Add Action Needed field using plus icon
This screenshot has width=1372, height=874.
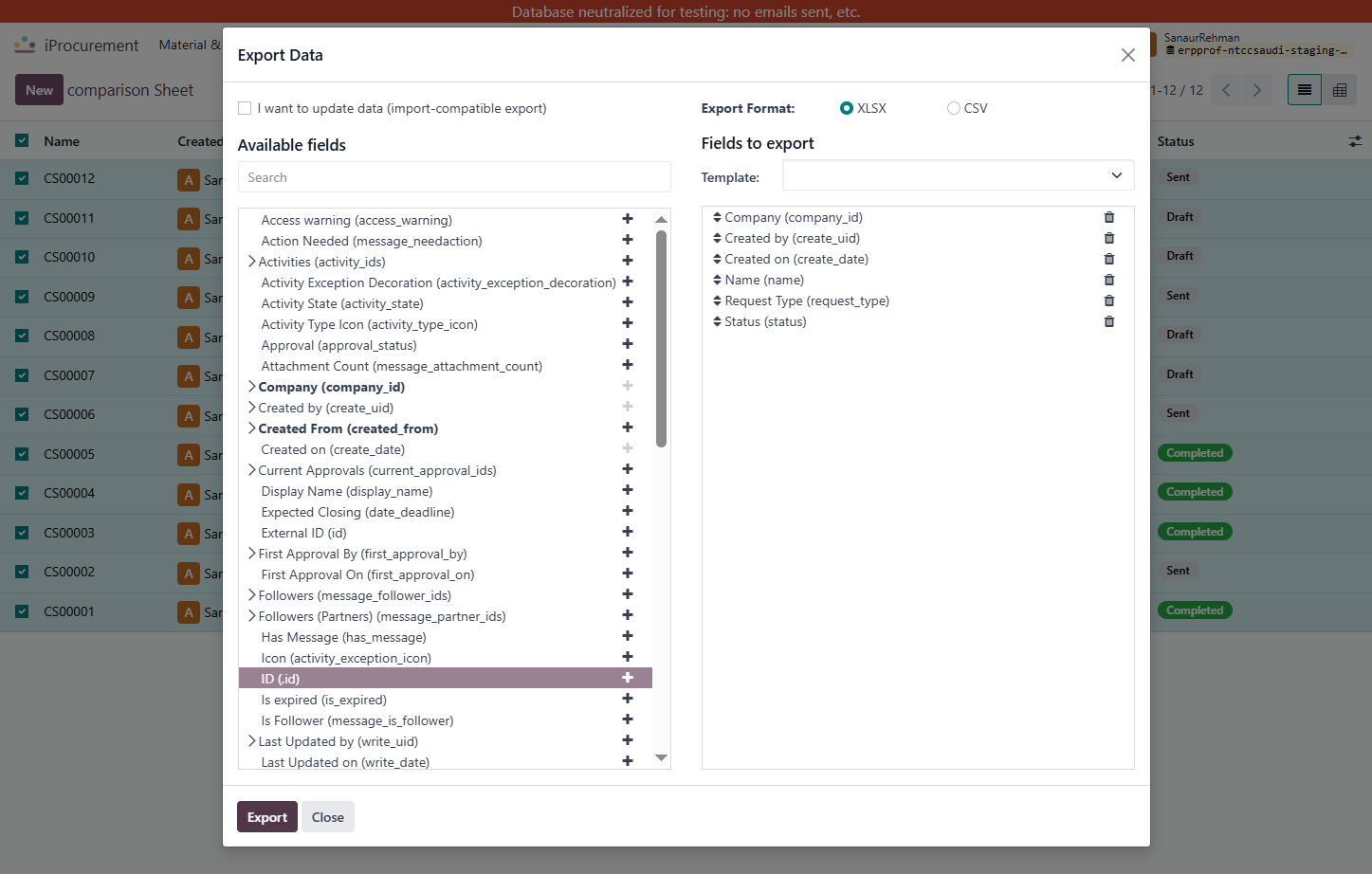tap(627, 240)
